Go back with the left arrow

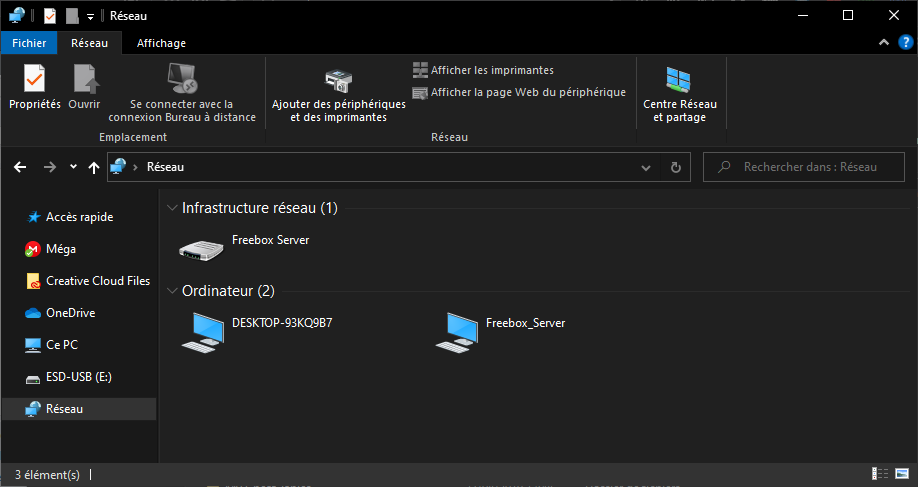point(20,167)
